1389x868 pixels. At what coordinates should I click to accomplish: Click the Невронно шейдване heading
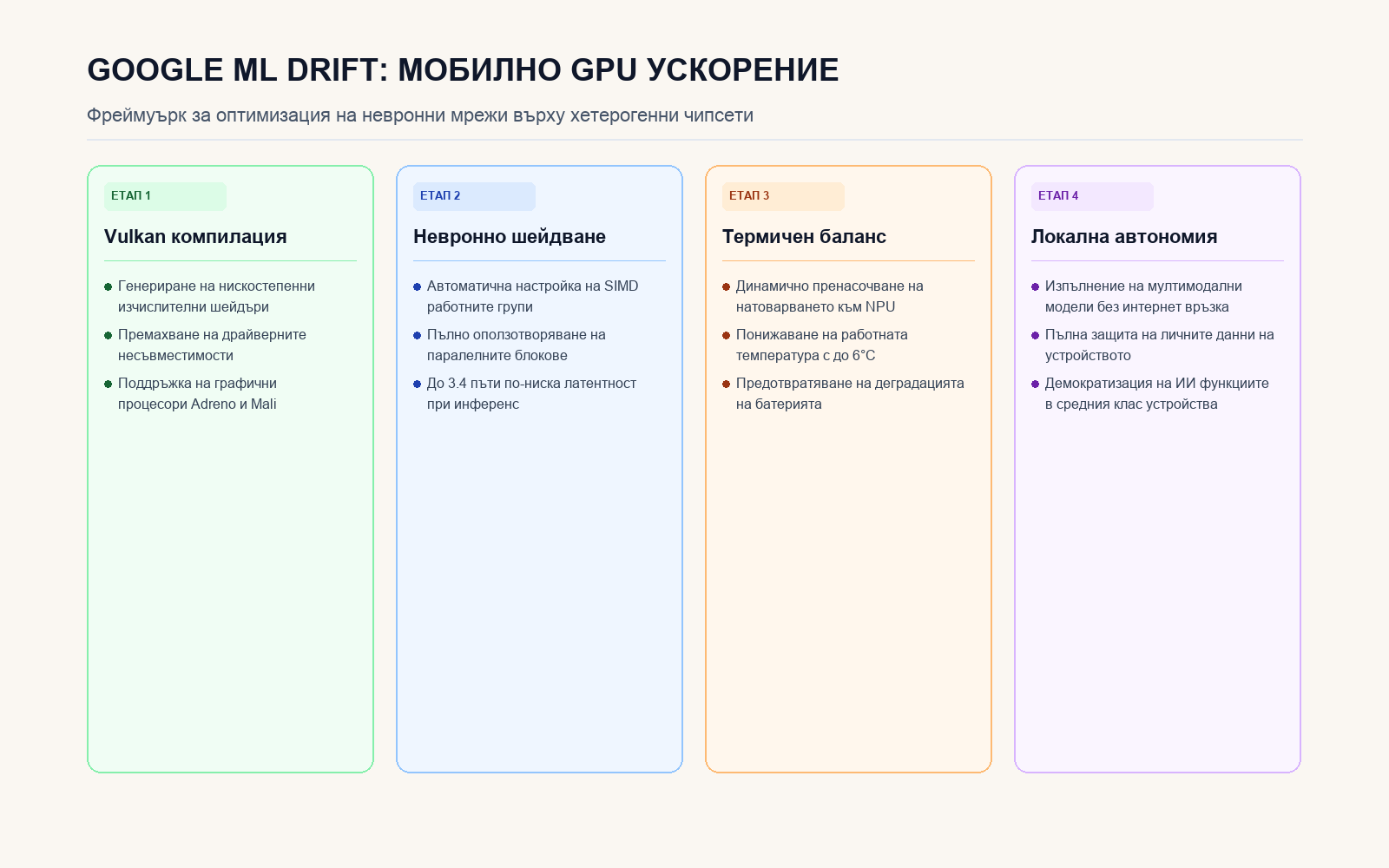(x=510, y=236)
